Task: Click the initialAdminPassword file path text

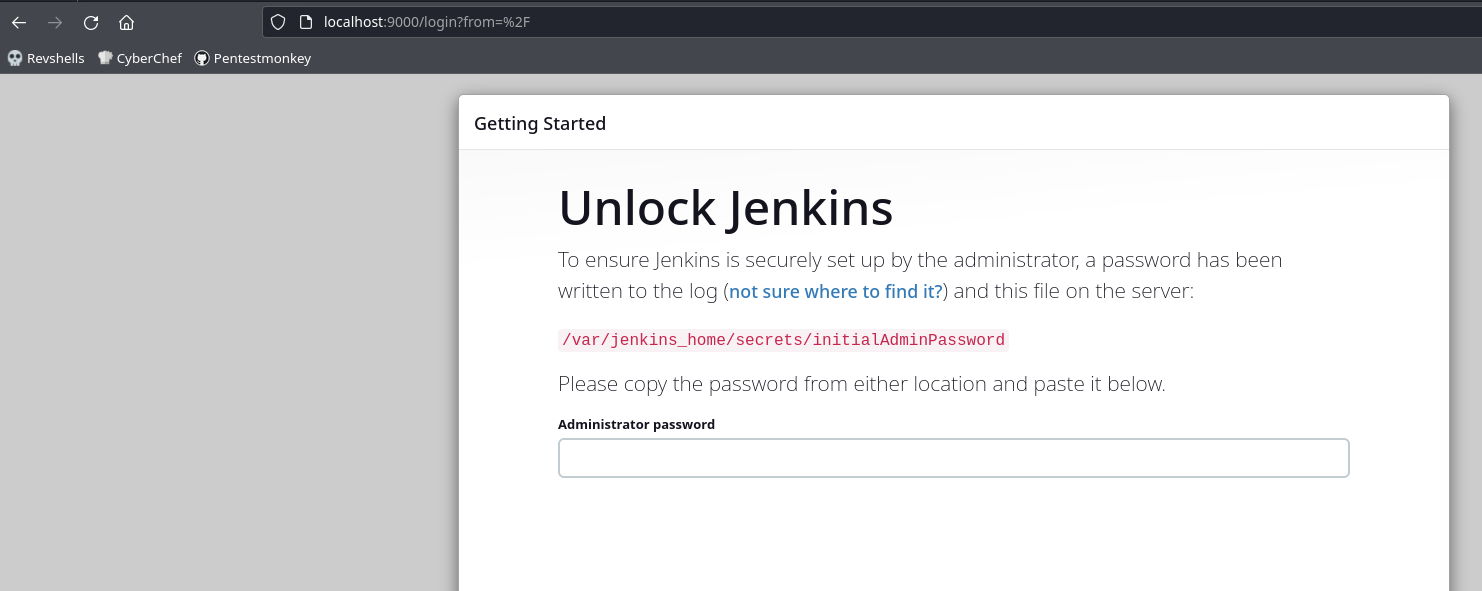Action: coord(783,340)
